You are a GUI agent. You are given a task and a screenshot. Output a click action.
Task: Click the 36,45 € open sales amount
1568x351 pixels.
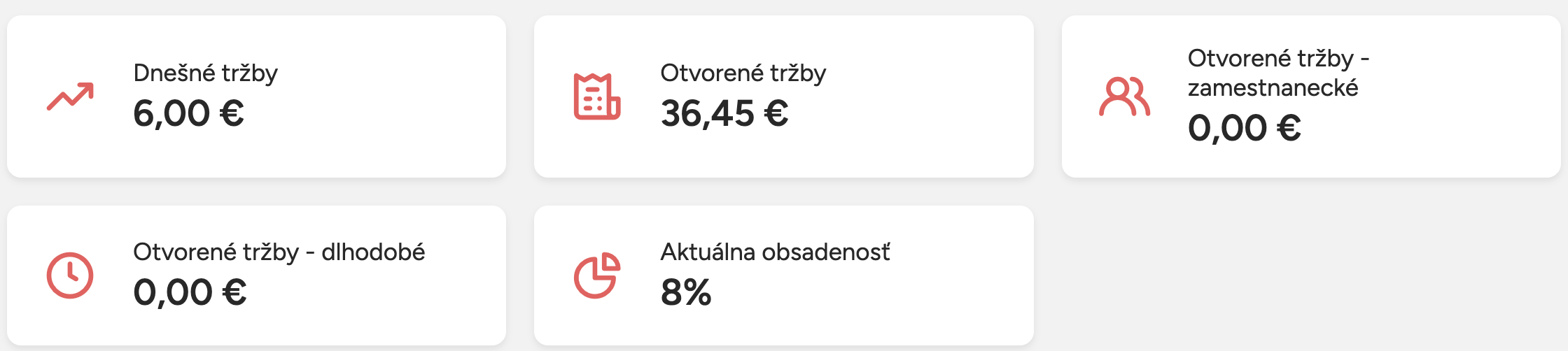[x=724, y=113]
